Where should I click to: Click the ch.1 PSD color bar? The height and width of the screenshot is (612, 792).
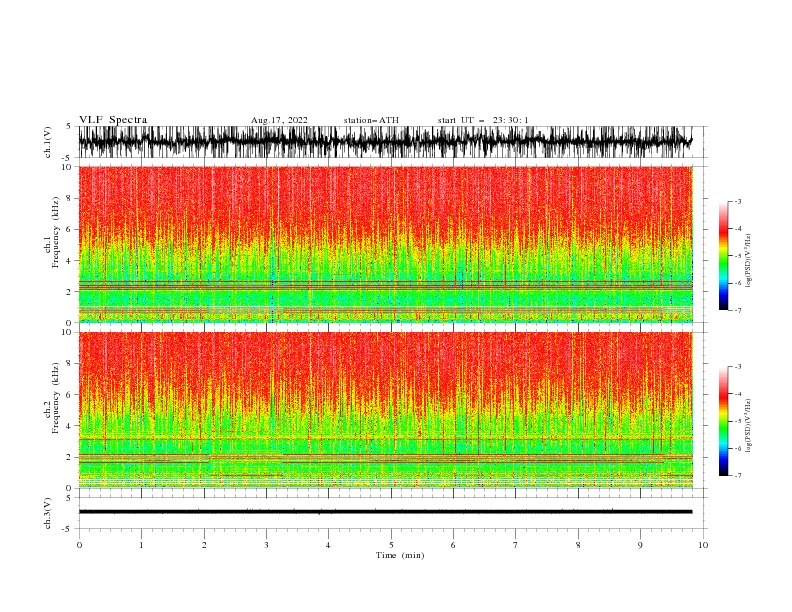pyautogui.click(x=723, y=255)
